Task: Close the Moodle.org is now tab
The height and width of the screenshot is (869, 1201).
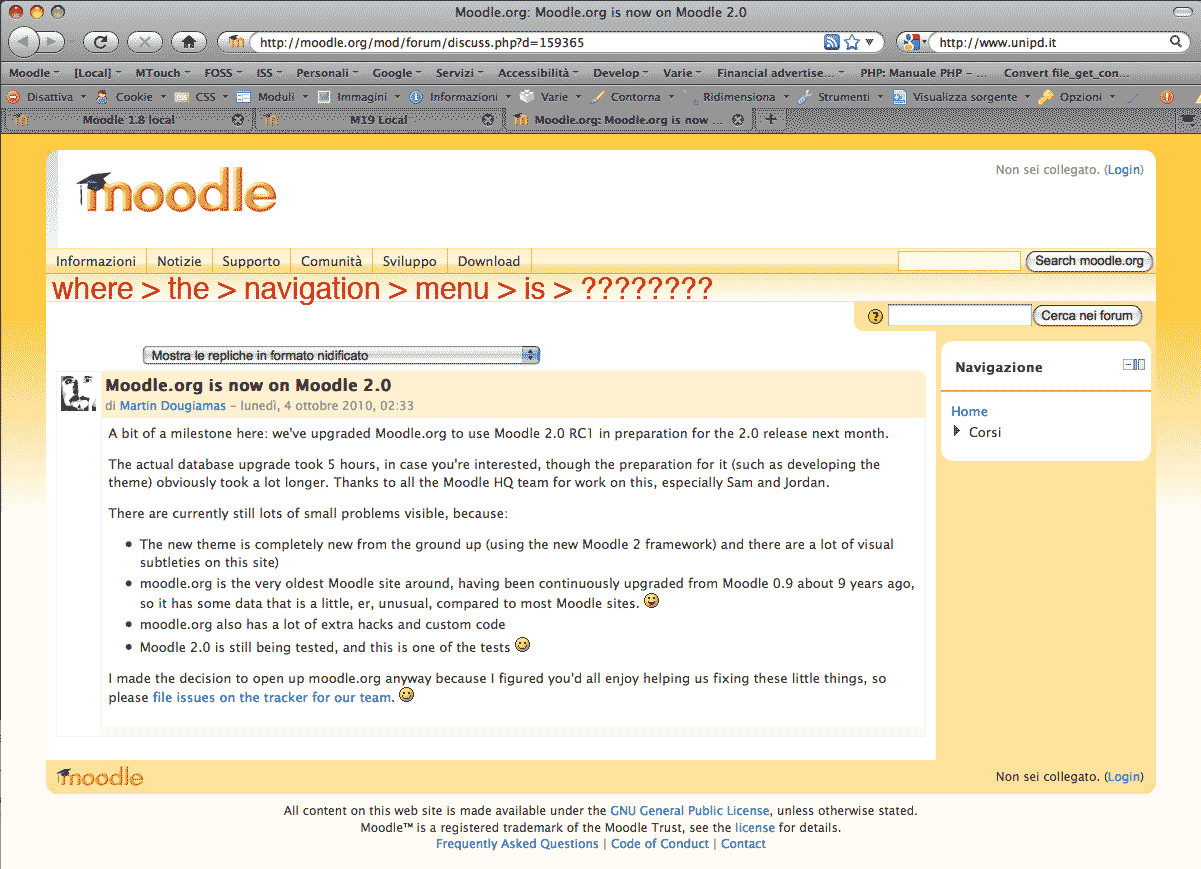Action: click(x=738, y=120)
